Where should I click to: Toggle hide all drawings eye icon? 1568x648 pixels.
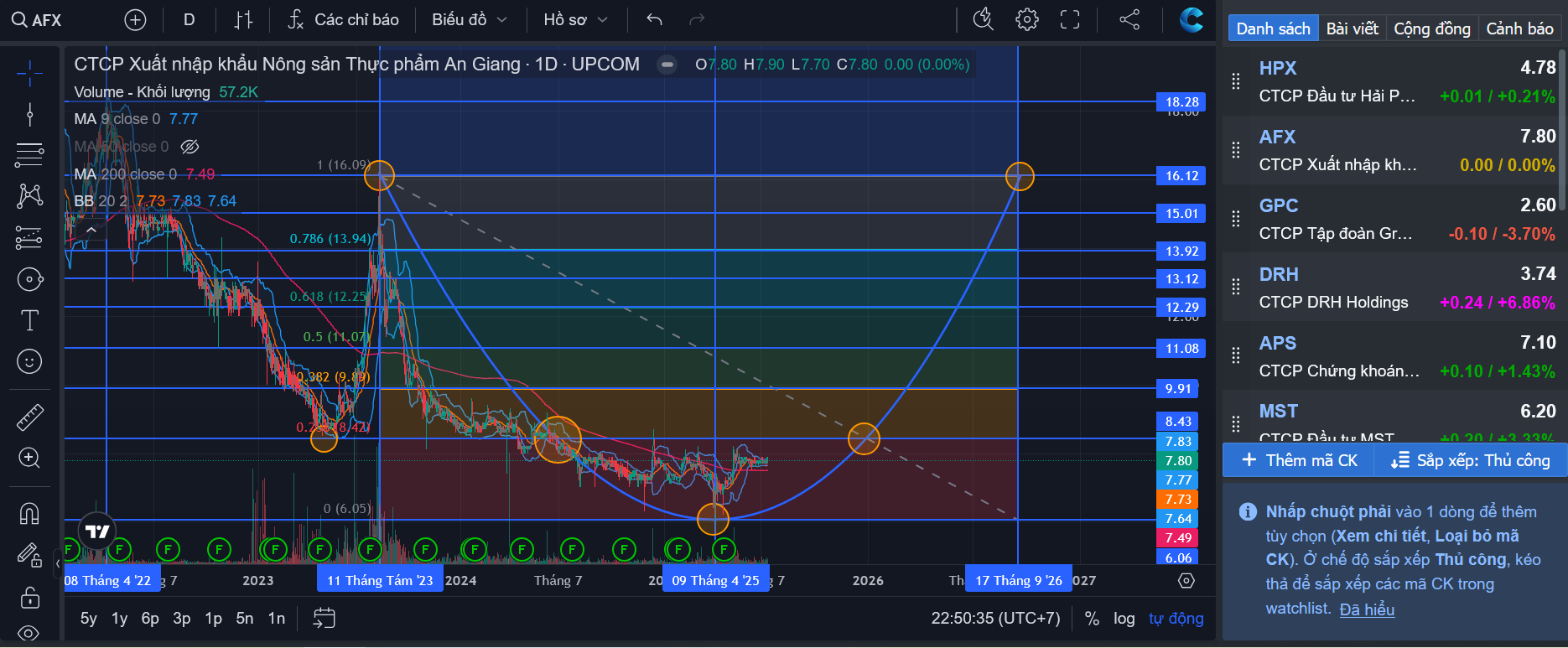[x=29, y=633]
